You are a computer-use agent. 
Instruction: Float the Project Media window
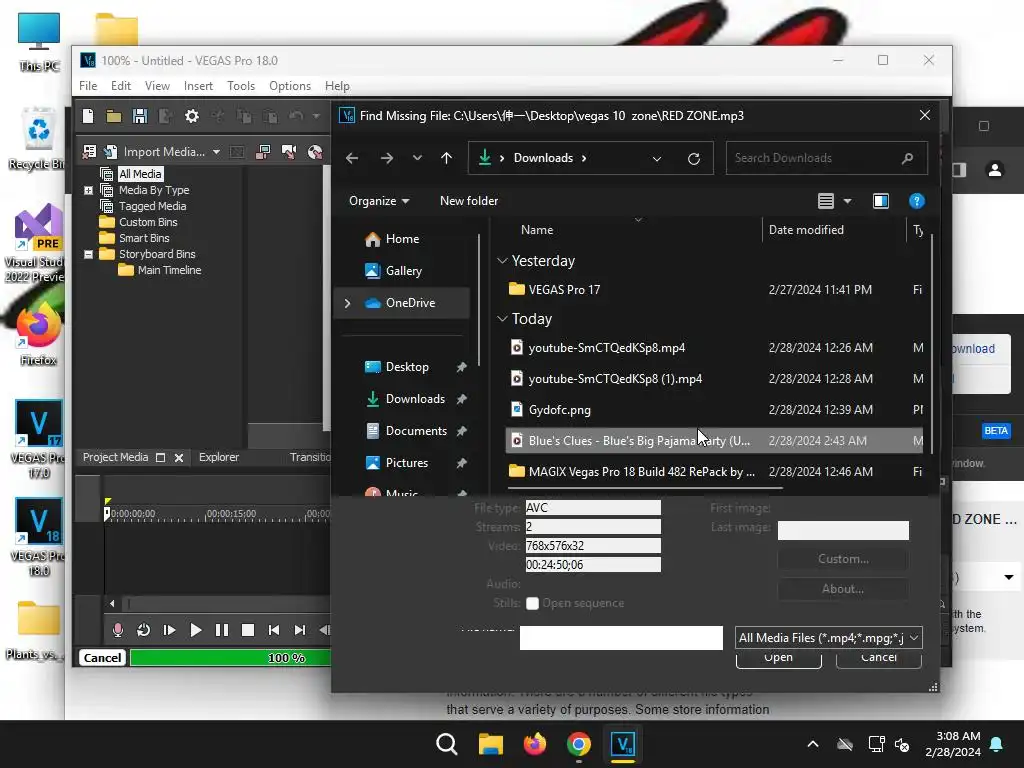[161, 458]
